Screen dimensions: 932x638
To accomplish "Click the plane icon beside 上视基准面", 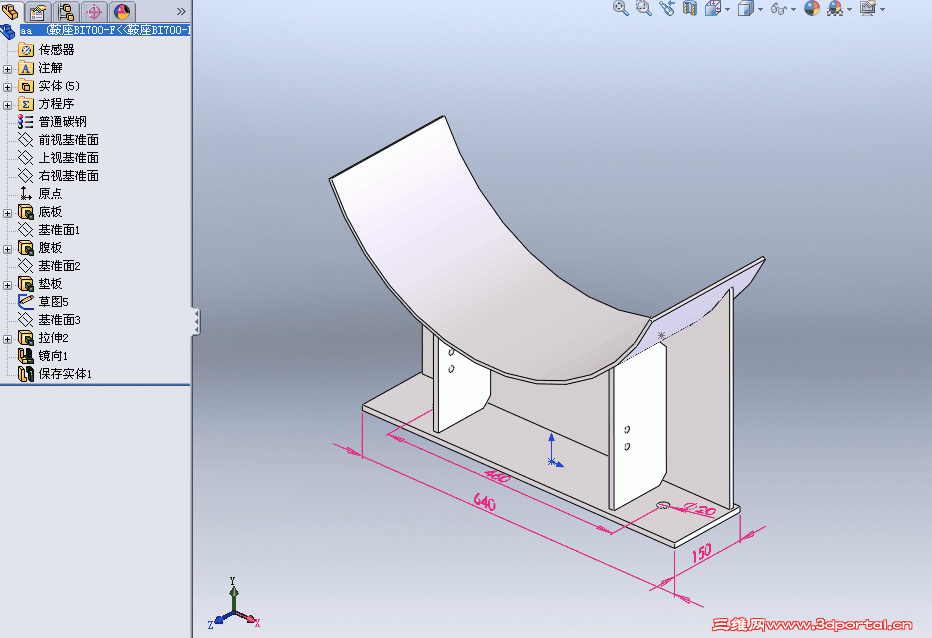I will 26,158.
